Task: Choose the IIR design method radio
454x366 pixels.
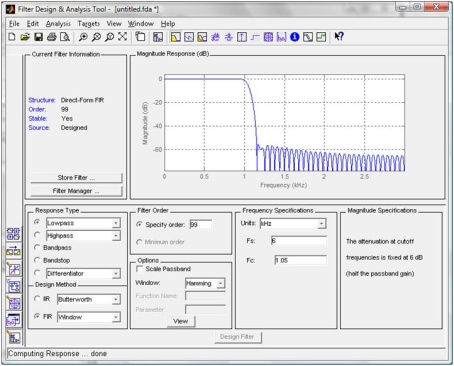Action: pos(37,299)
